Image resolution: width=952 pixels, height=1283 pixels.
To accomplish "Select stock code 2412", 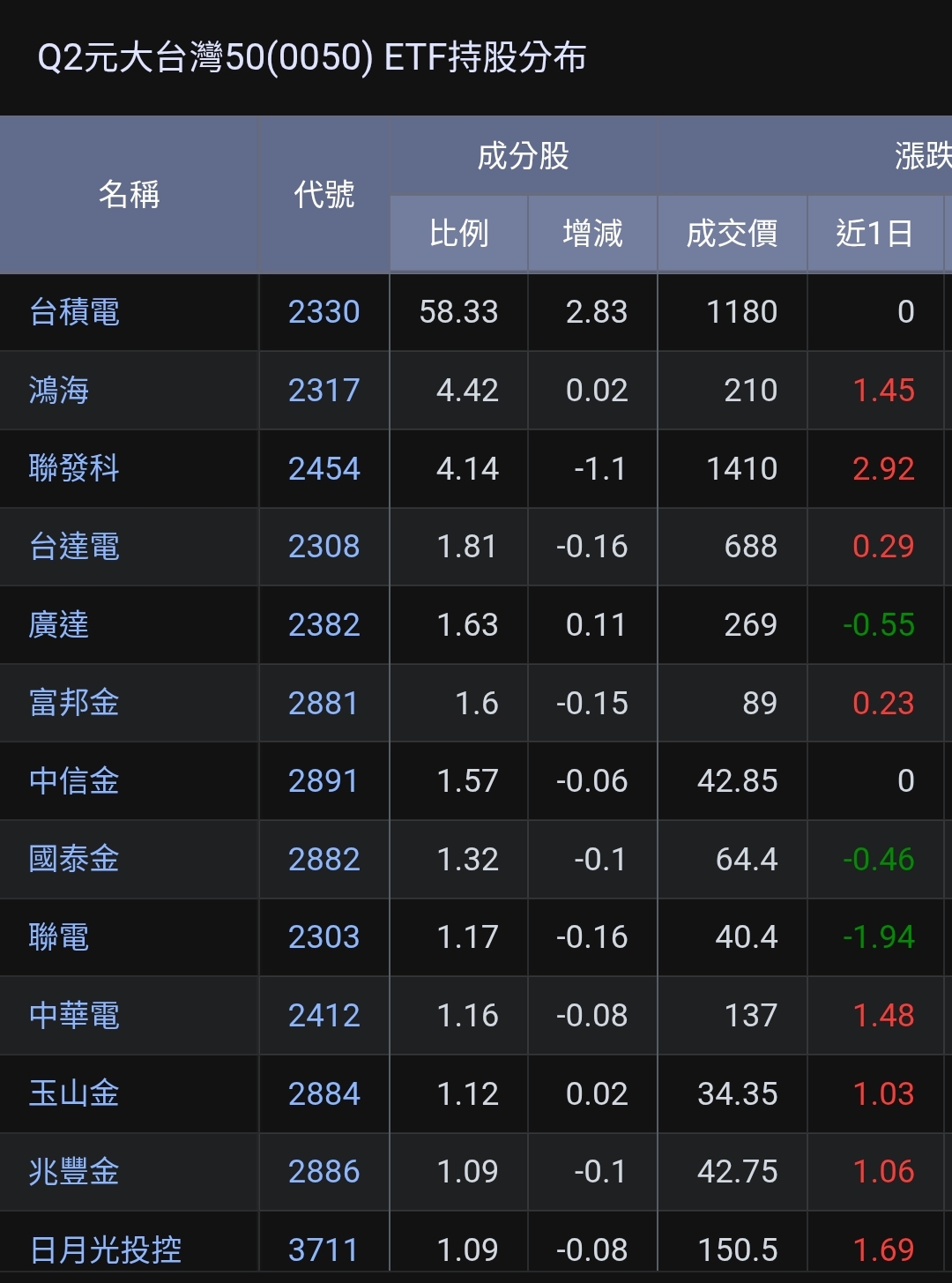I will (x=324, y=1015).
